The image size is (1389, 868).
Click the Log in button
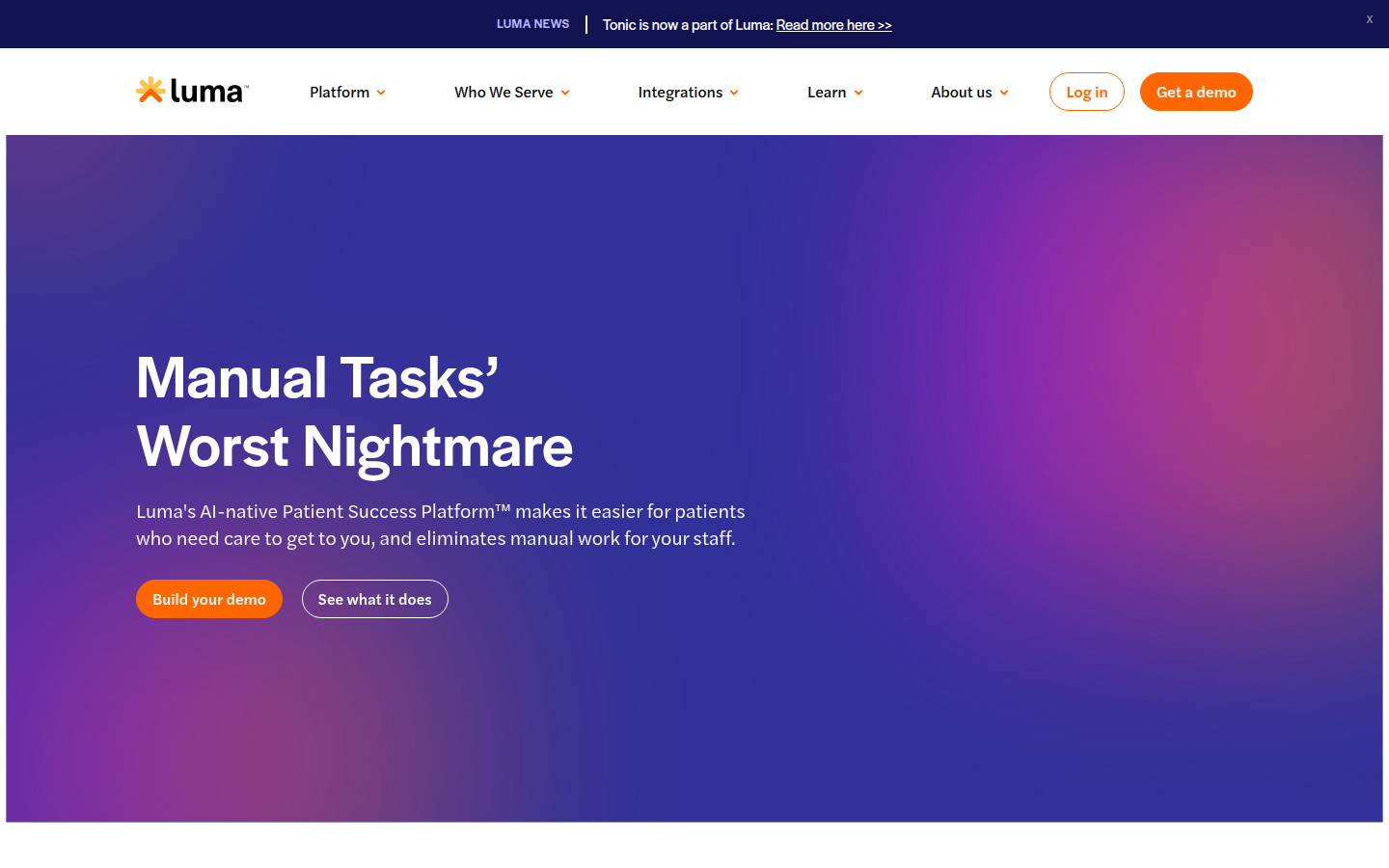click(1086, 92)
